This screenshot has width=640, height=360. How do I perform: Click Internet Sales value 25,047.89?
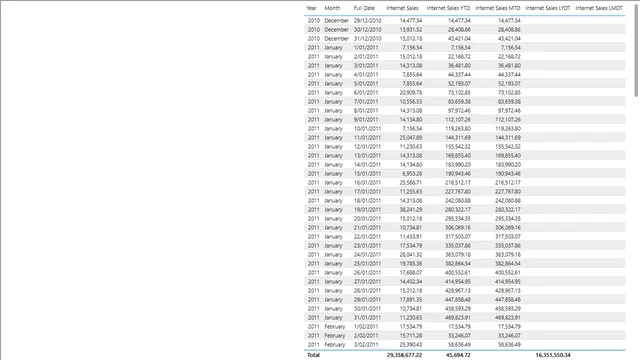[x=411, y=138]
